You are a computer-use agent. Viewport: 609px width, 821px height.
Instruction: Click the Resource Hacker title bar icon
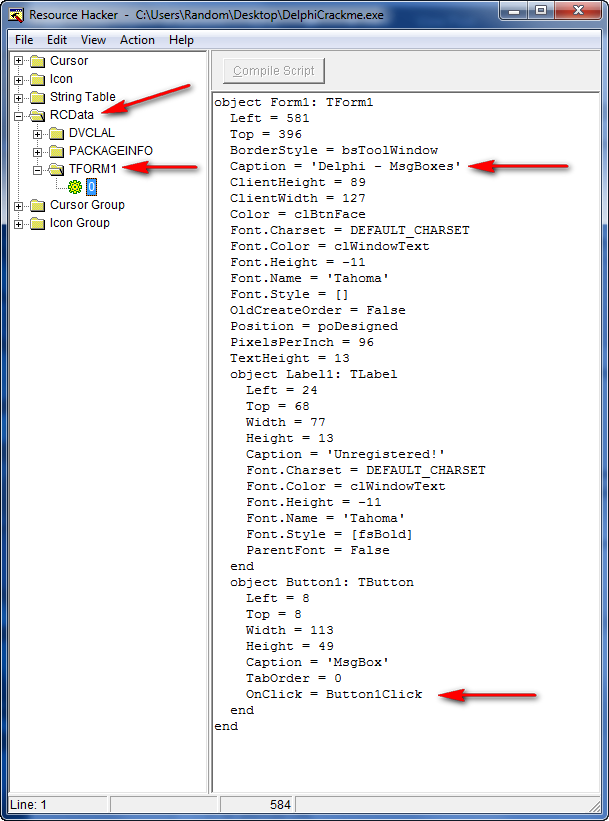tap(17, 15)
